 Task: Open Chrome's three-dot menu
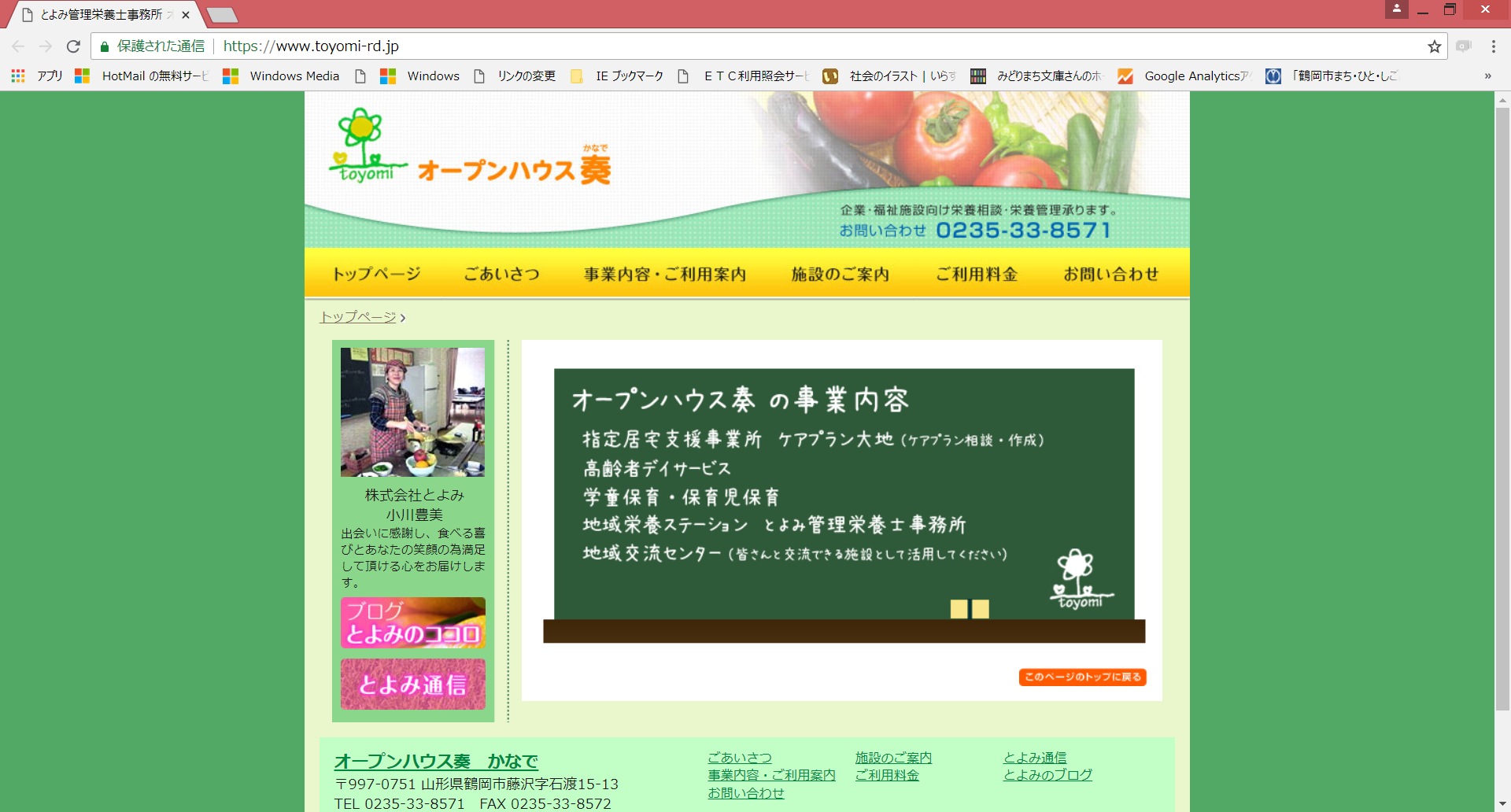coord(1493,46)
